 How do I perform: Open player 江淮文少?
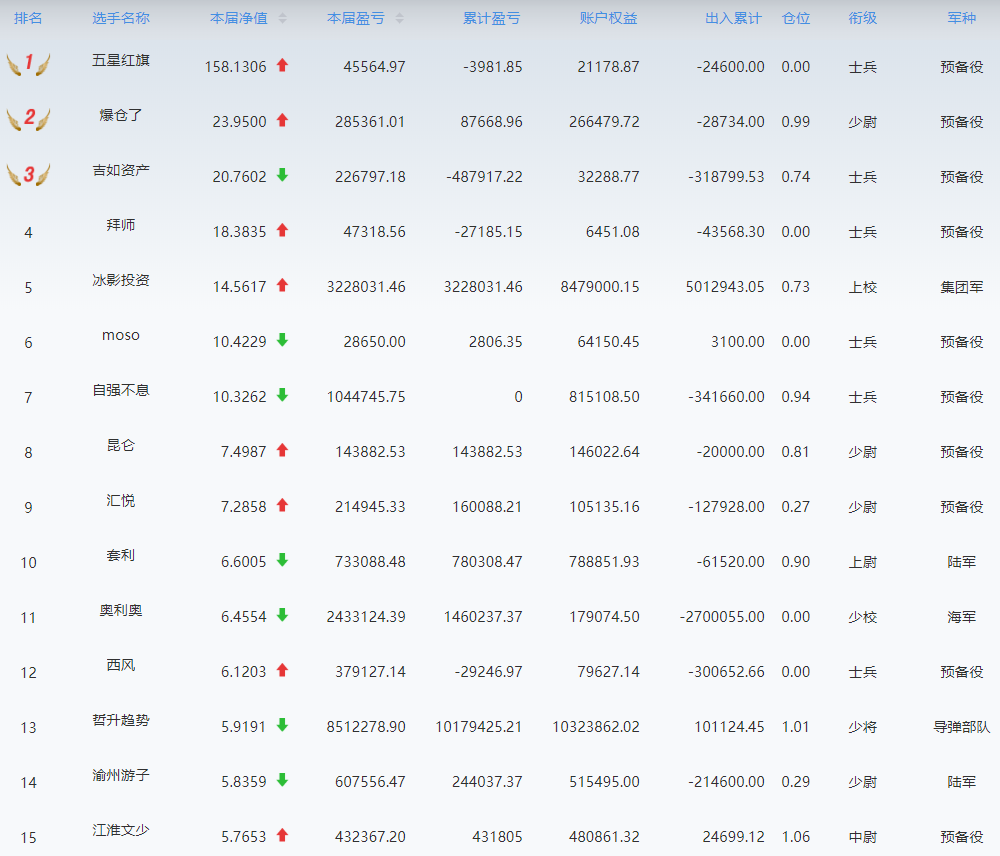click(x=121, y=830)
